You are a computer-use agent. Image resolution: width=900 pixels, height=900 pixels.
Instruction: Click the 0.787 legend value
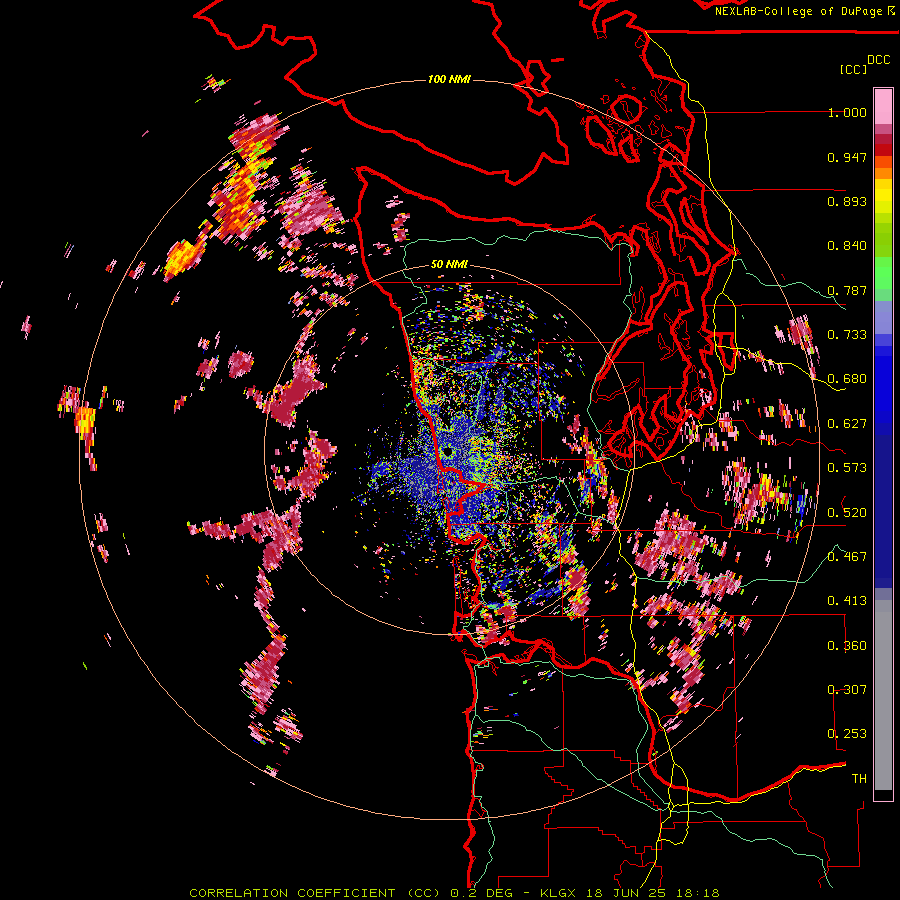(x=847, y=290)
